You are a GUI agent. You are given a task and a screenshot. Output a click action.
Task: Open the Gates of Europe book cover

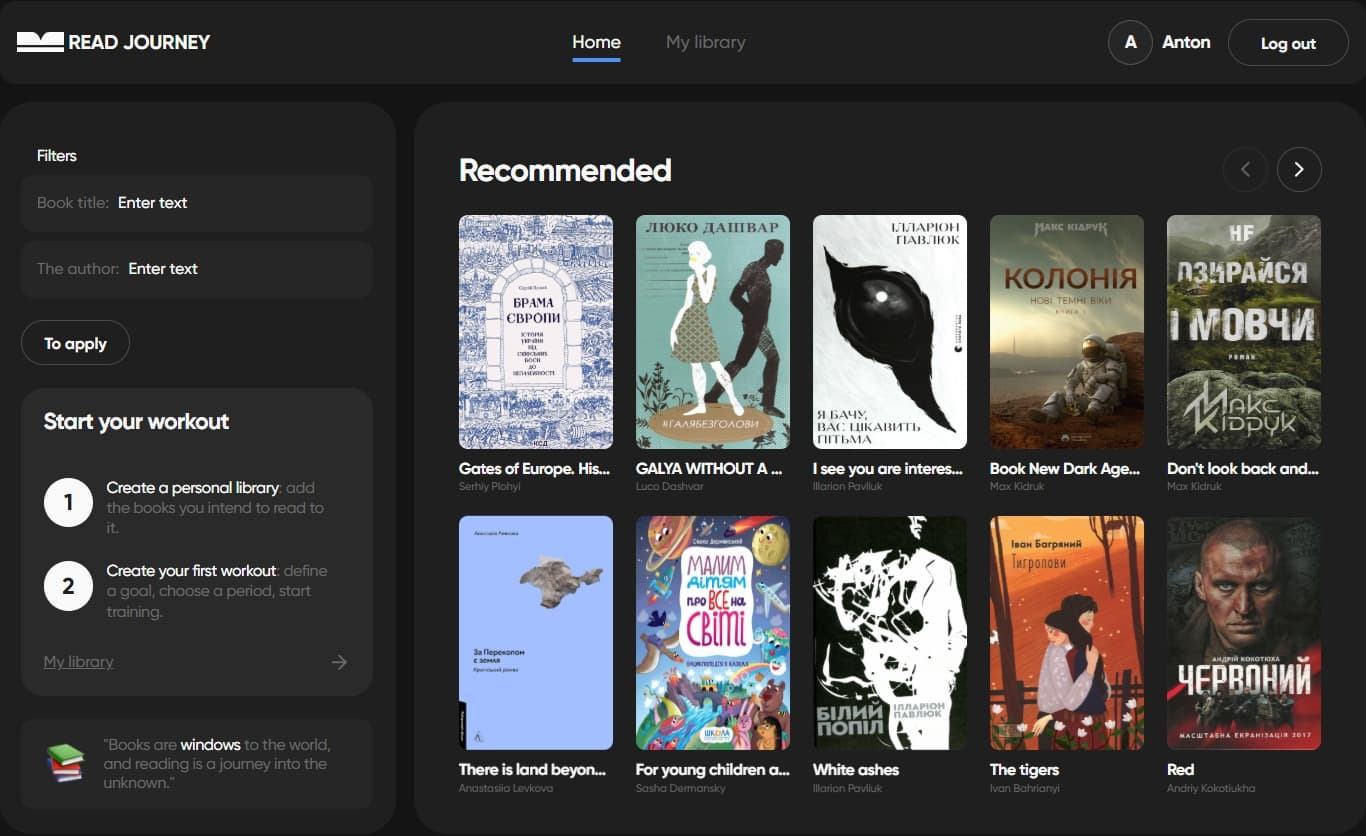click(x=536, y=332)
